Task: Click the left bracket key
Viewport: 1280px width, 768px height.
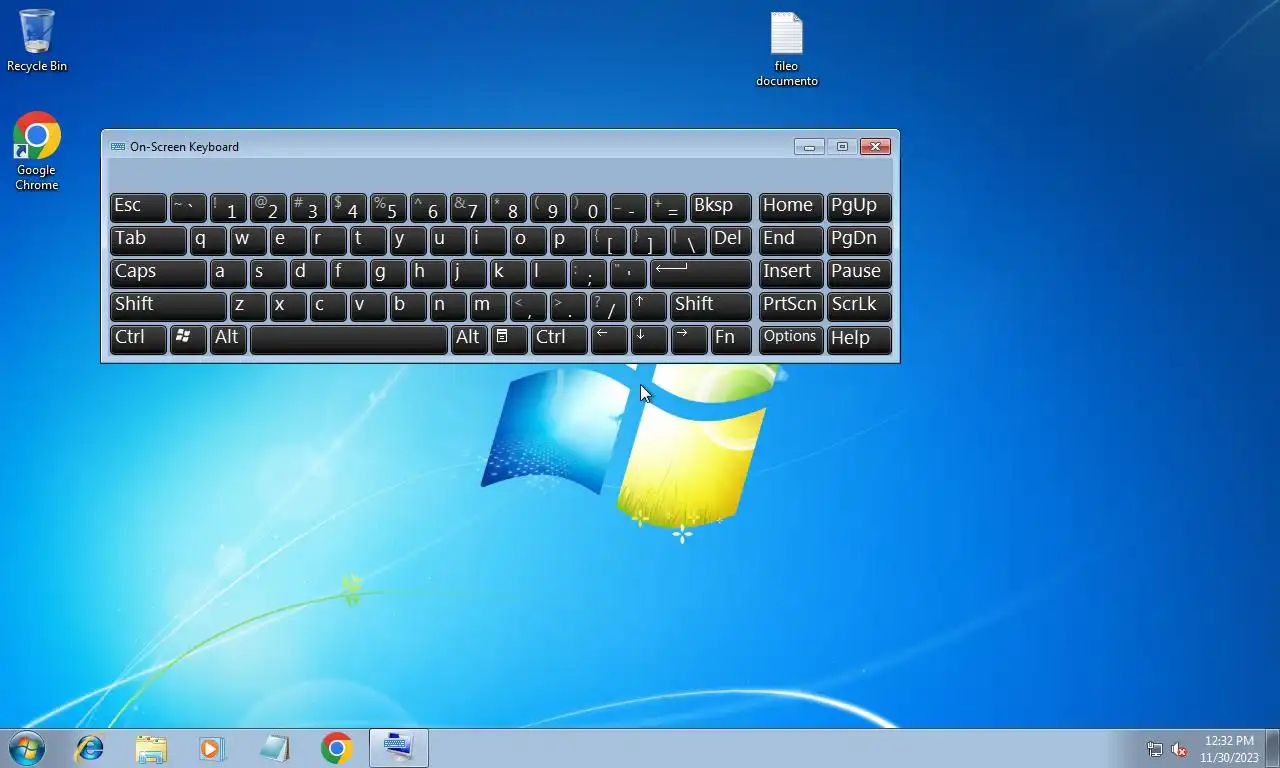Action: [609, 240]
